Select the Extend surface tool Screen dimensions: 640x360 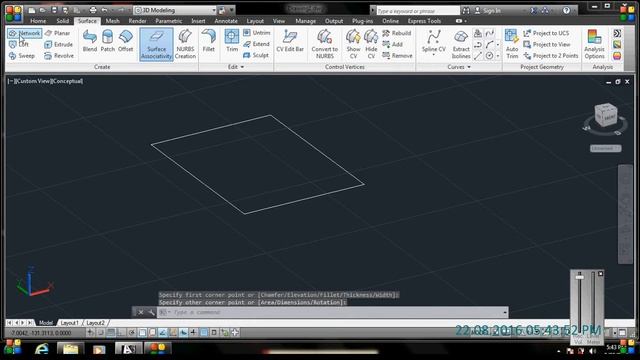click(x=256, y=44)
